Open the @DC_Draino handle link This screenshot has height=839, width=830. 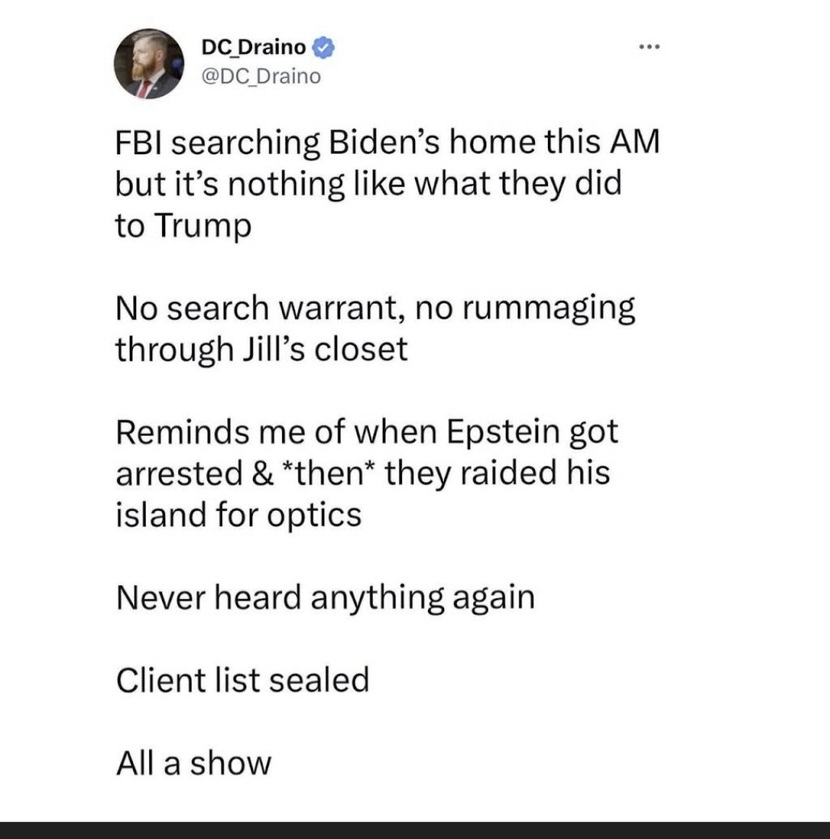[261, 77]
